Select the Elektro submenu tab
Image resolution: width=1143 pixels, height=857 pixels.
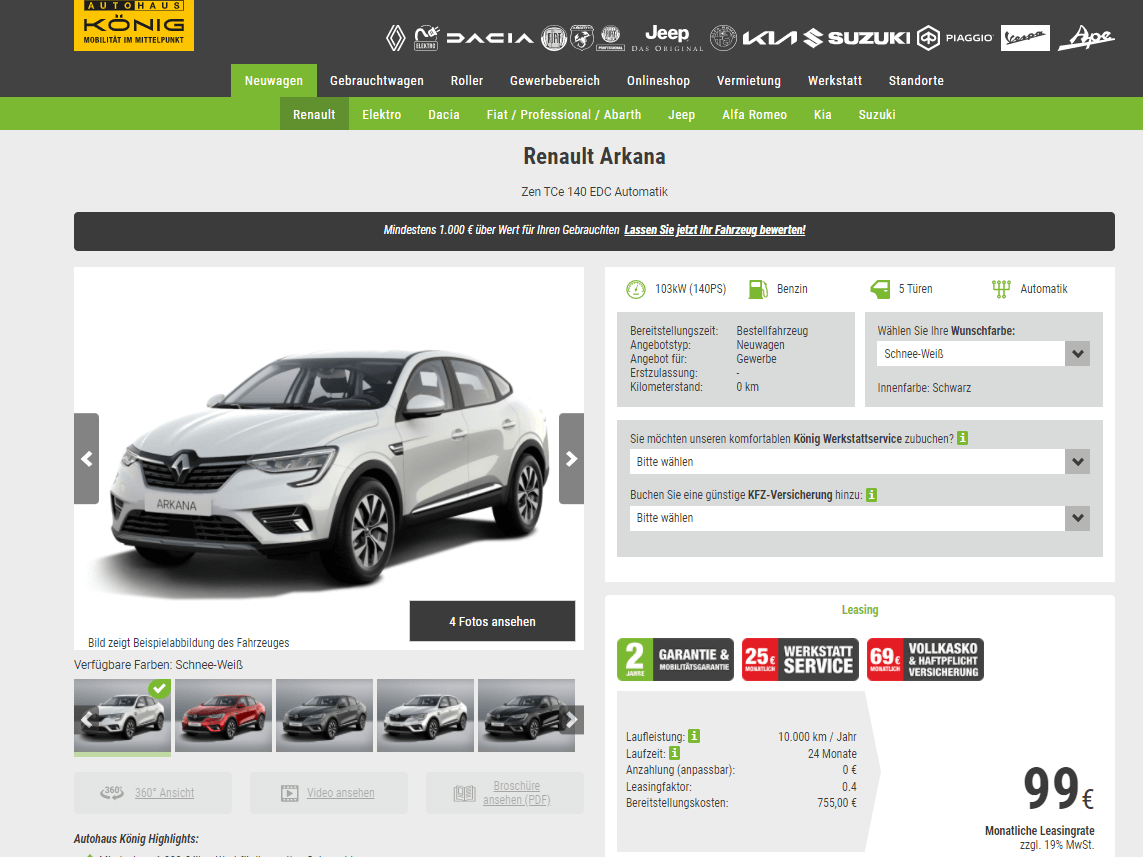pos(382,114)
